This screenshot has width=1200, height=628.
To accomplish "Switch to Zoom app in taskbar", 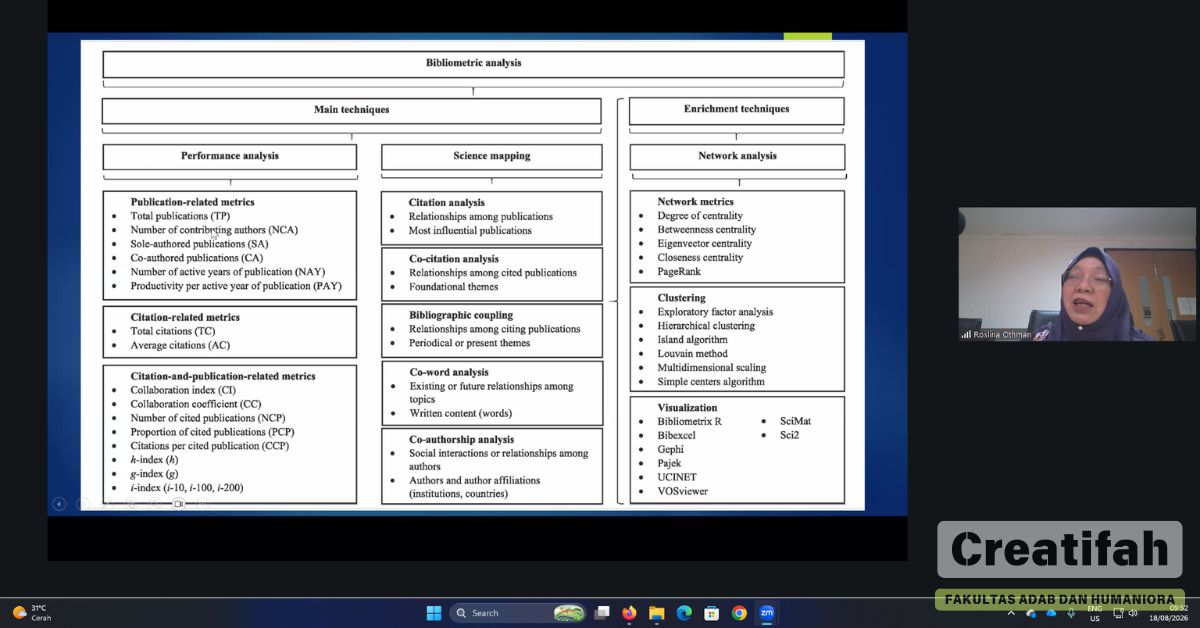I will (x=766, y=613).
